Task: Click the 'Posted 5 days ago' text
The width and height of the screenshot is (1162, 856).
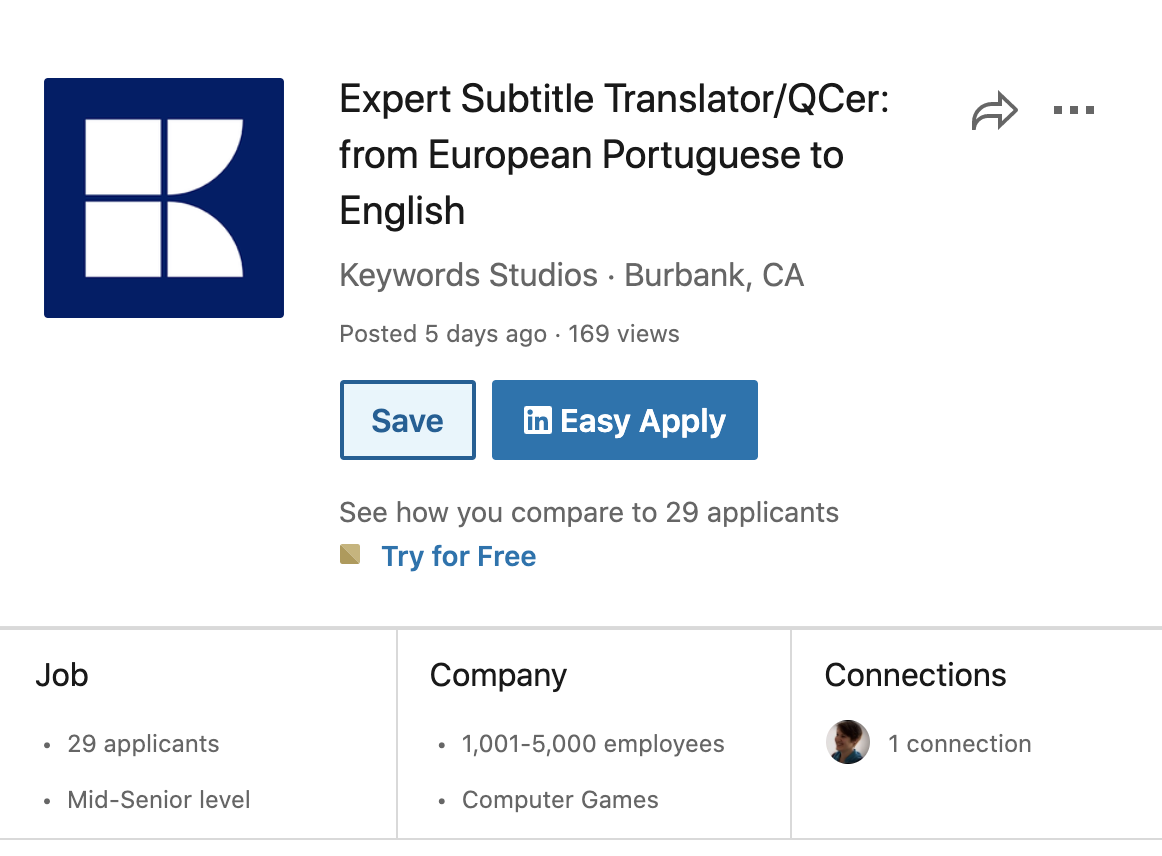Action: click(x=442, y=334)
